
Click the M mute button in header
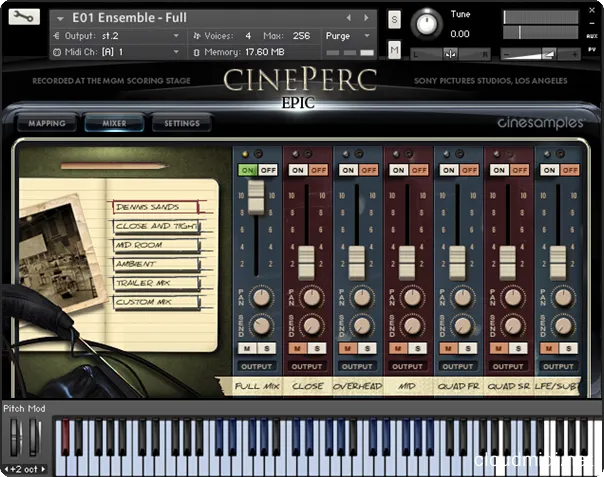point(395,50)
